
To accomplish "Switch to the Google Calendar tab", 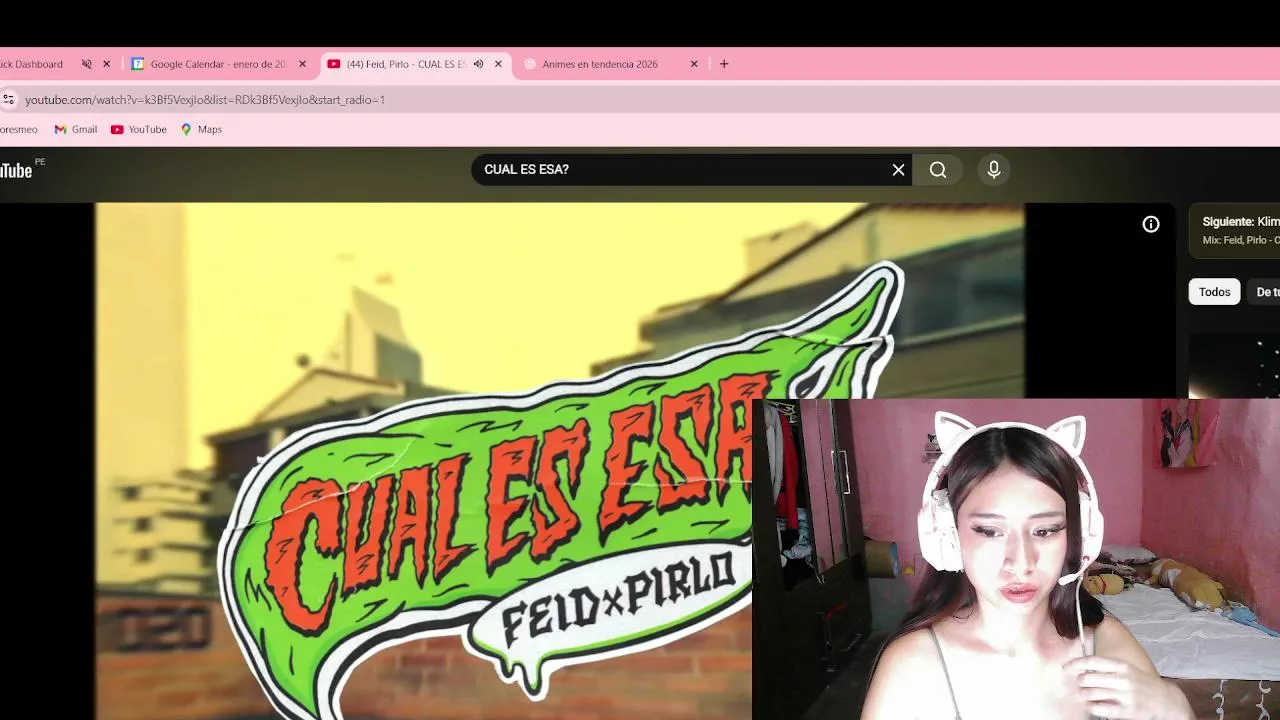I will pos(218,64).
